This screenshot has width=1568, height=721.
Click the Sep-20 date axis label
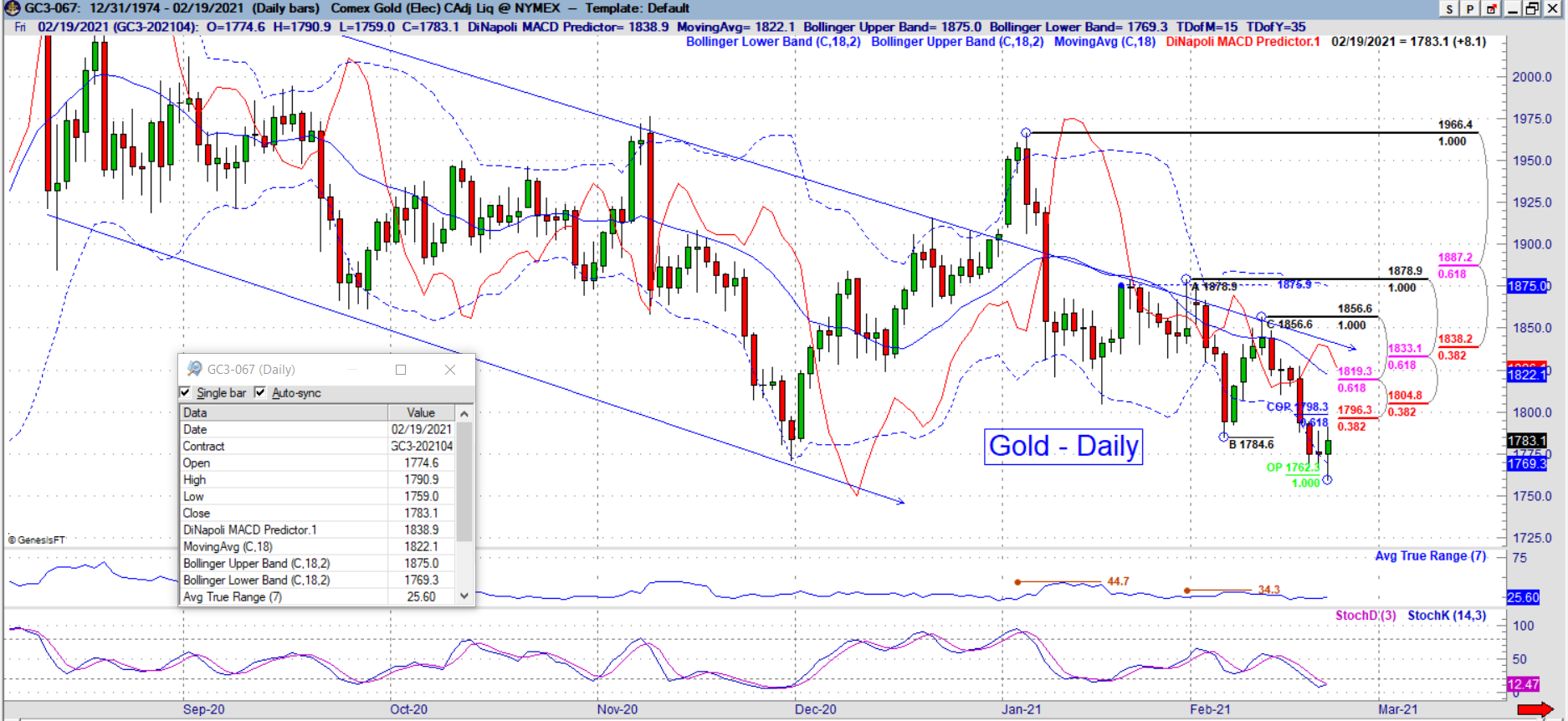pyautogui.click(x=204, y=709)
